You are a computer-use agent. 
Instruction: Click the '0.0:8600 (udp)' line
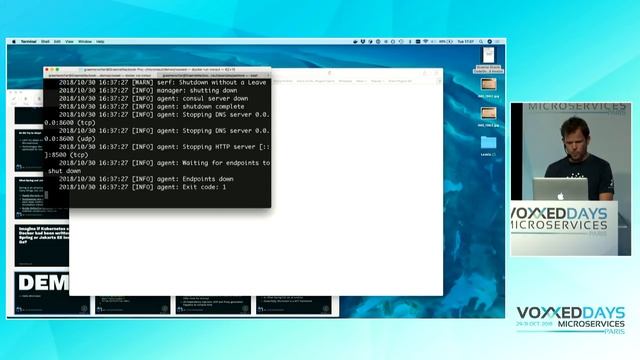click(x=70, y=139)
